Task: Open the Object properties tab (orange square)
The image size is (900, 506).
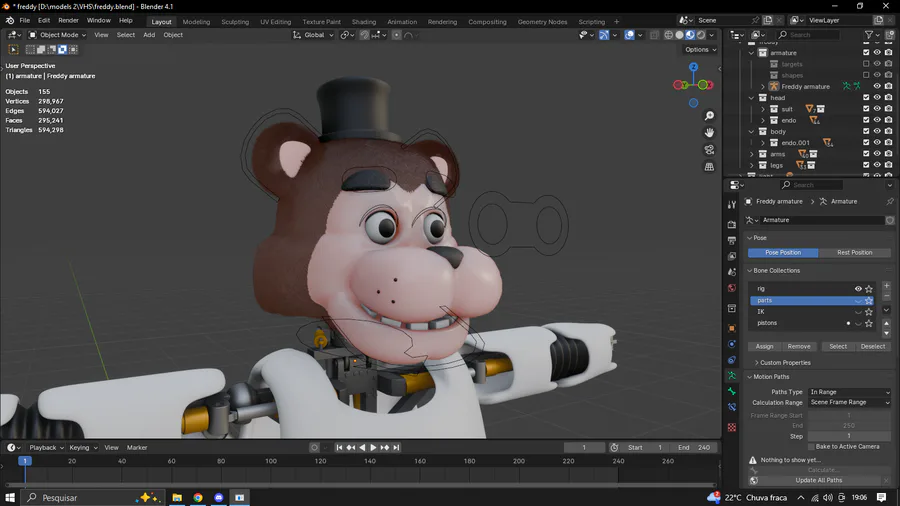Action: click(732, 328)
